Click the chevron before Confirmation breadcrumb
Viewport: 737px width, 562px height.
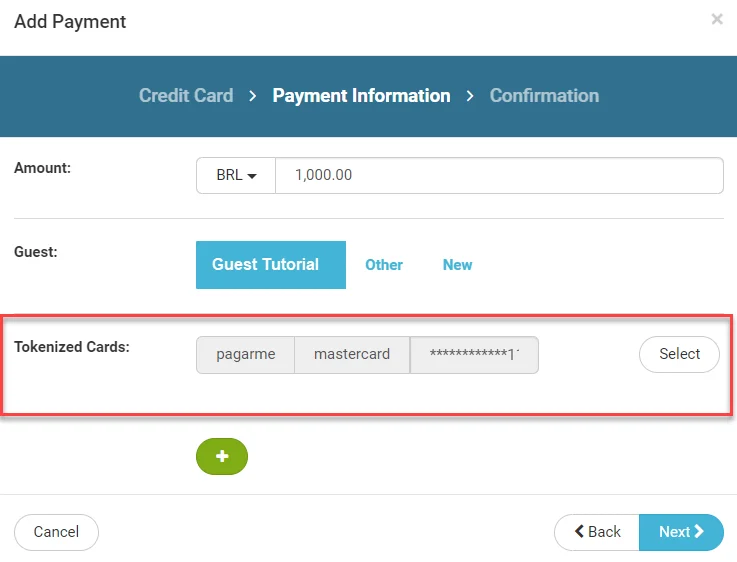(x=470, y=96)
